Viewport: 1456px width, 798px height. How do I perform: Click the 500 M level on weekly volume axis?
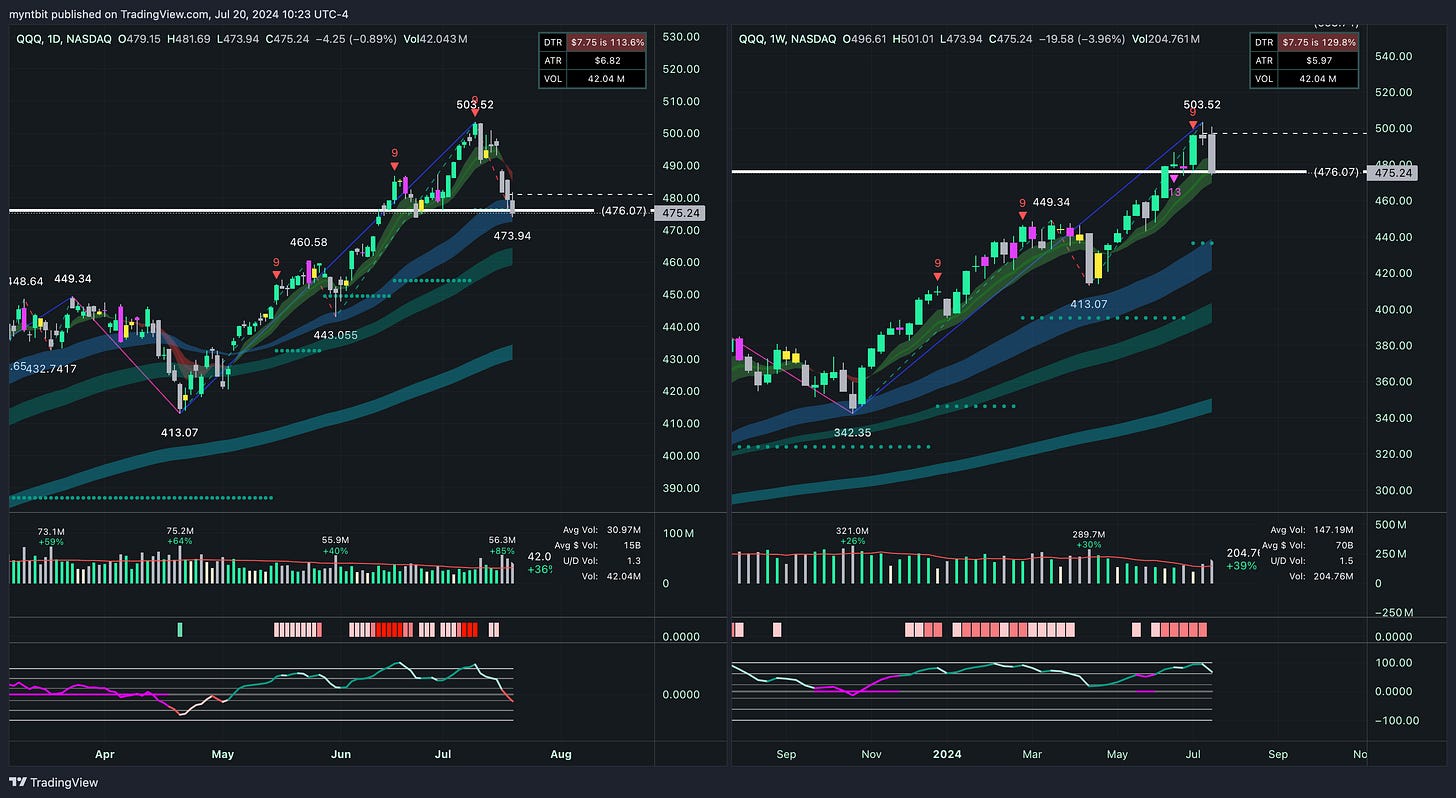click(1390, 525)
